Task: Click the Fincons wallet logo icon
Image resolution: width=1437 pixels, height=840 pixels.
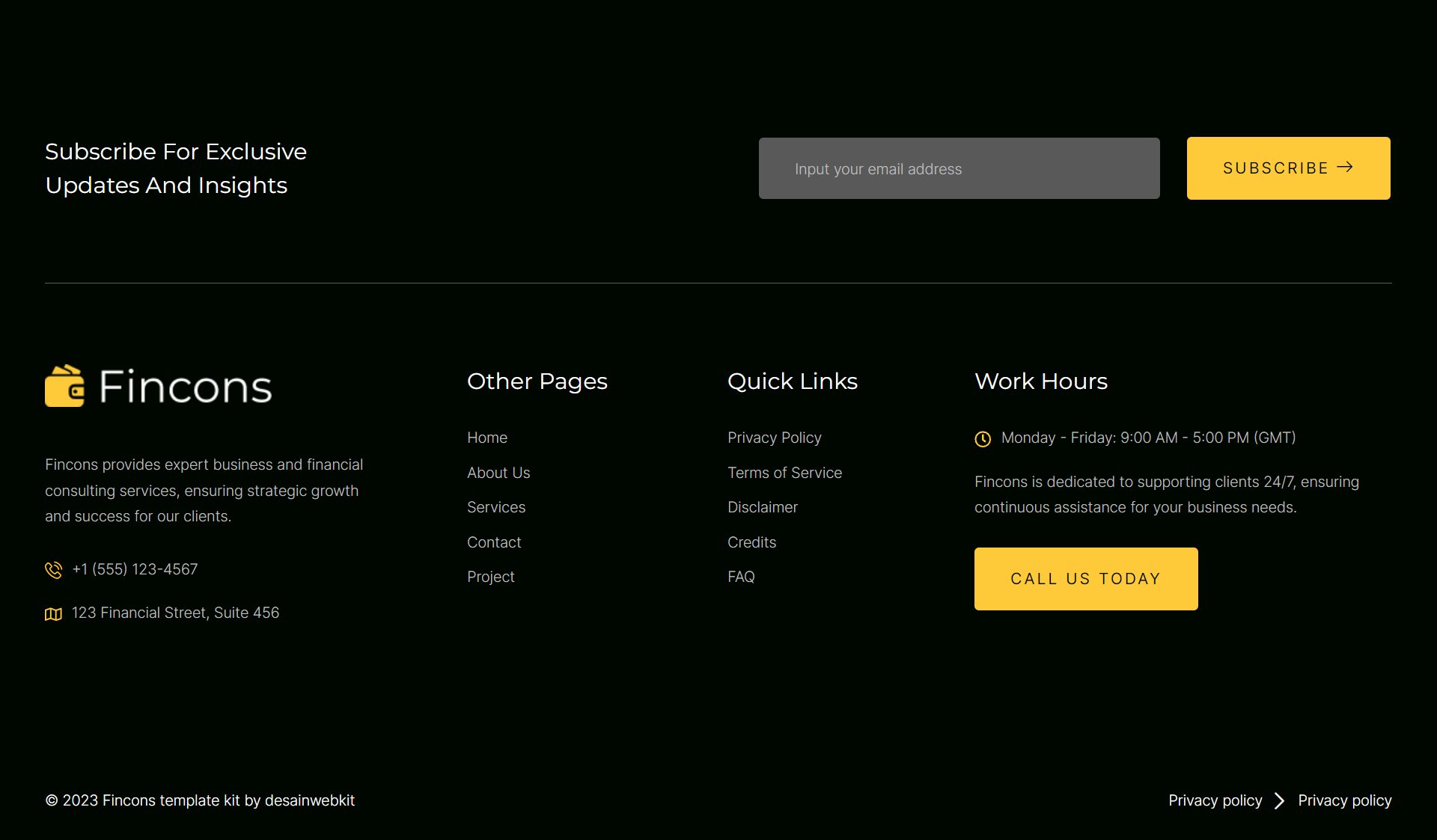Action: pos(64,386)
